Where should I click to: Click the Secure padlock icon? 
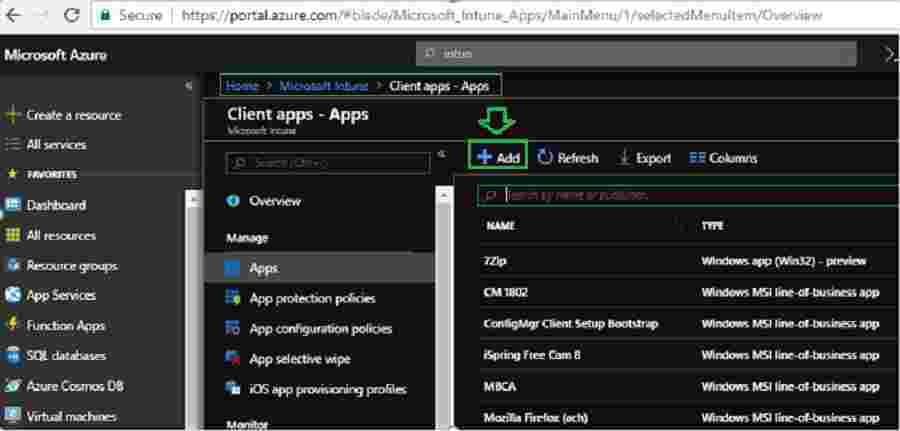105,15
